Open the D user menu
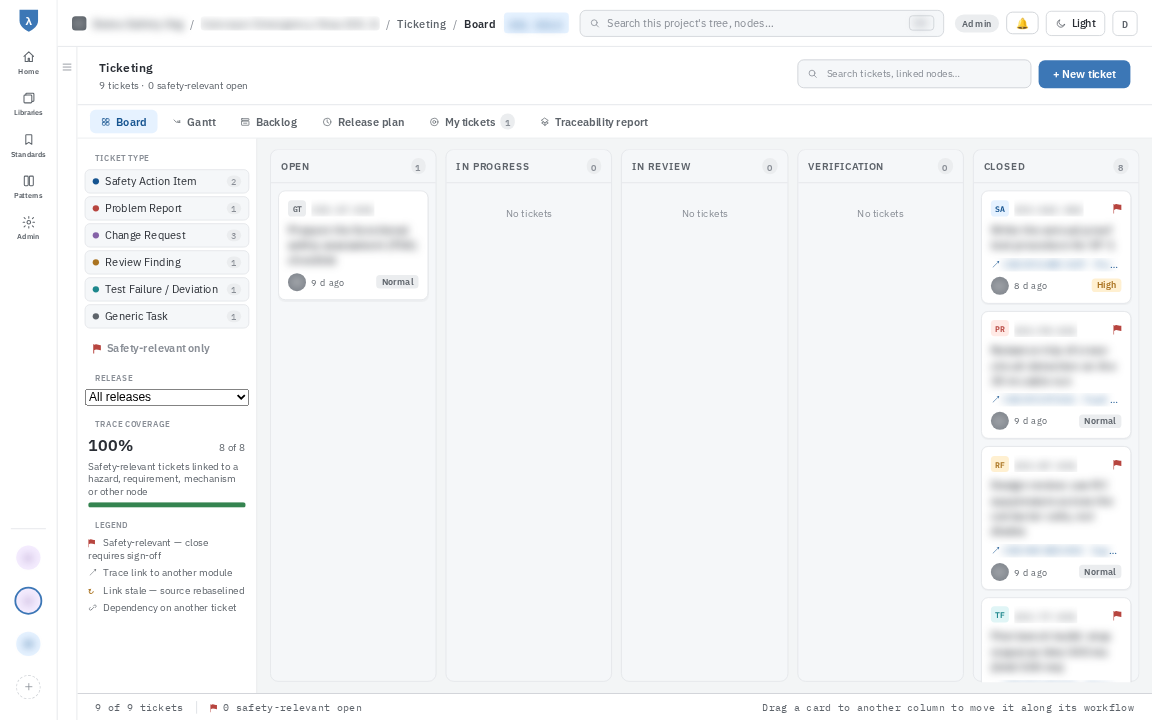 [1125, 24]
